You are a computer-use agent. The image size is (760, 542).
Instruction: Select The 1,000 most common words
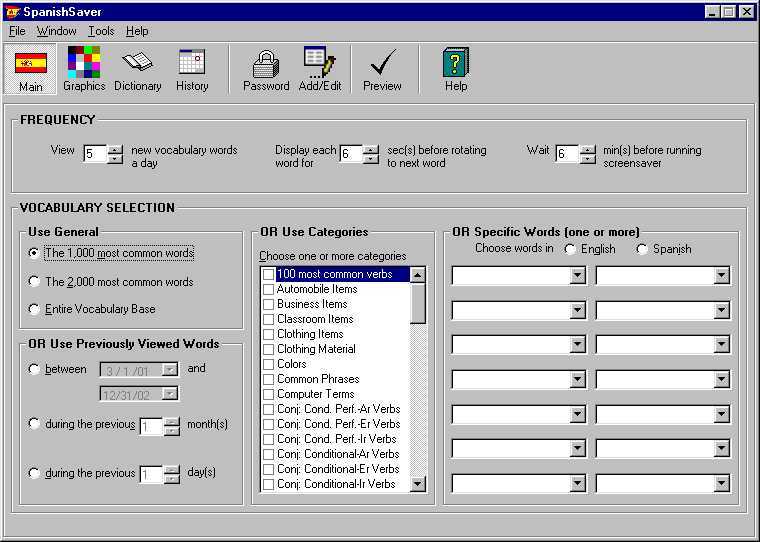click(x=33, y=253)
